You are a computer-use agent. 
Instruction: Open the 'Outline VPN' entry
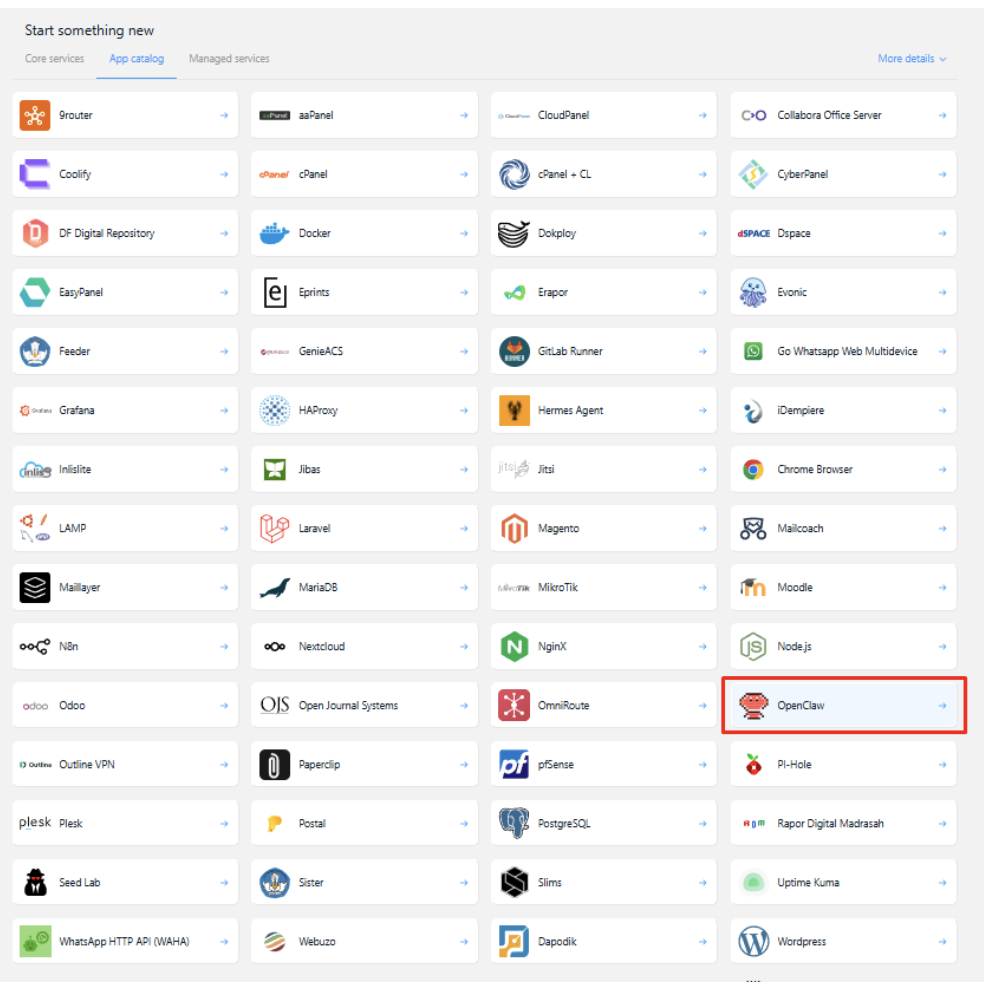tap(125, 764)
